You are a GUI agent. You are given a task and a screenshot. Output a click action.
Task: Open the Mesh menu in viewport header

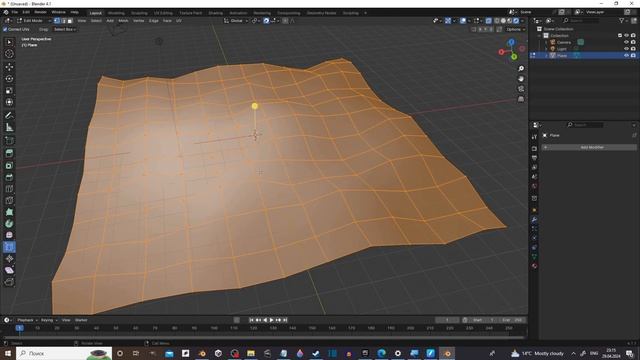[x=123, y=21]
